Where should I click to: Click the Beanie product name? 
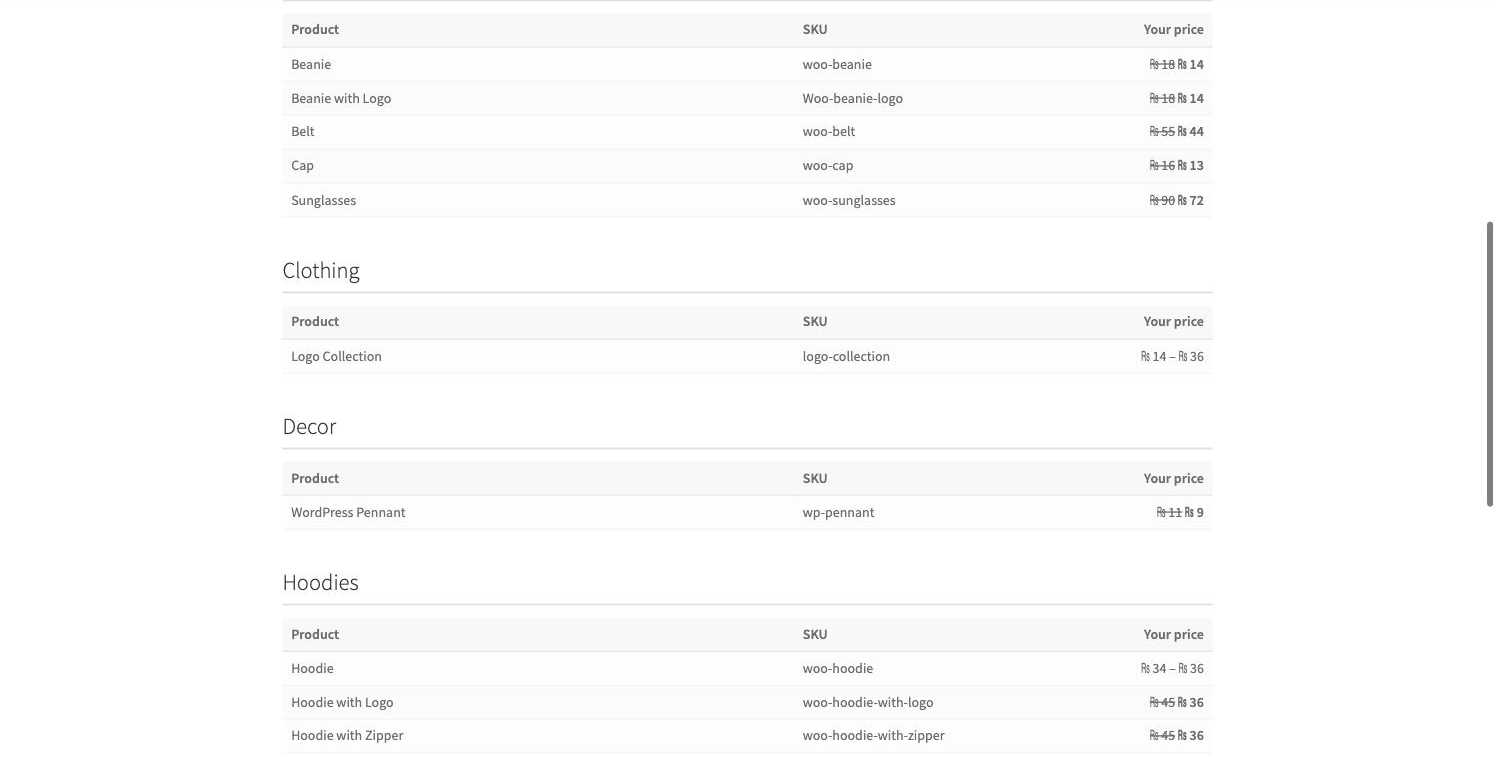pyautogui.click(x=310, y=64)
